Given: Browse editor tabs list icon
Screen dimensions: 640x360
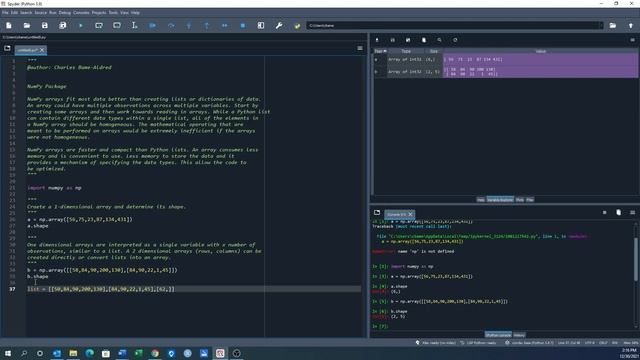Looking at the screenshot, I should [x=7, y=48].
